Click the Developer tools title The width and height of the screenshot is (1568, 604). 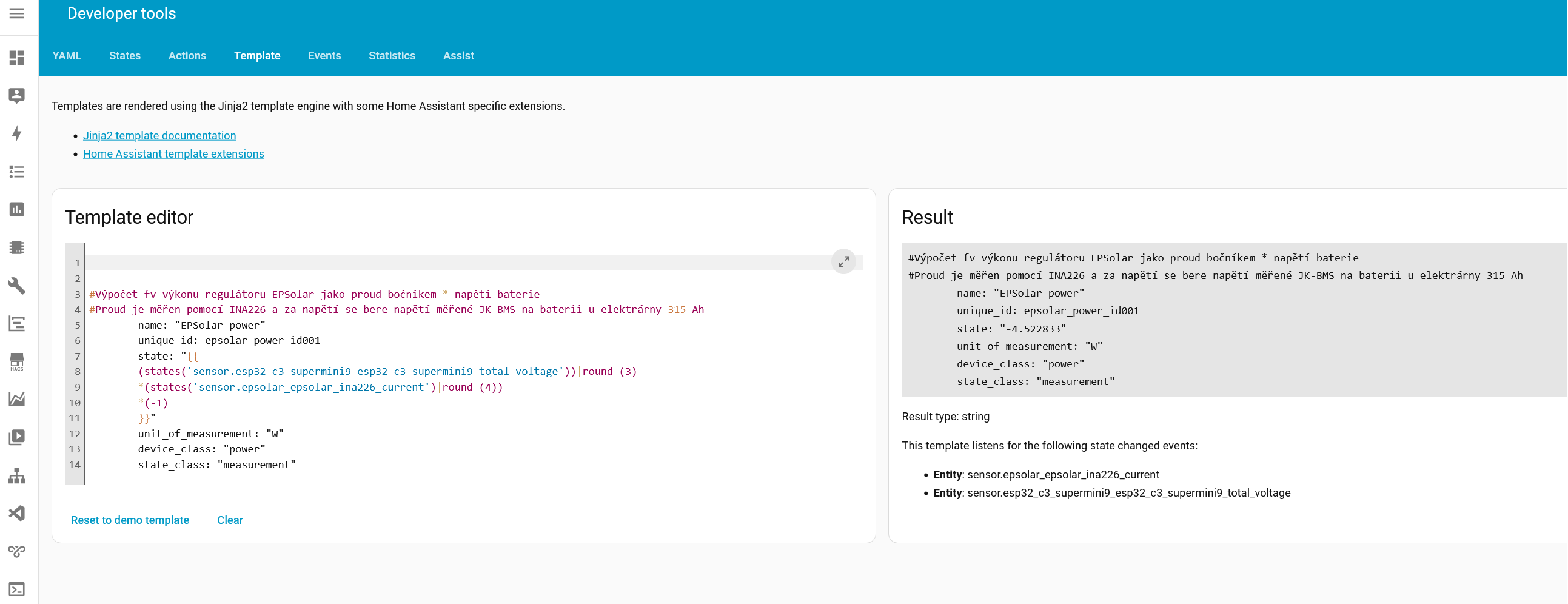point(121,13)
